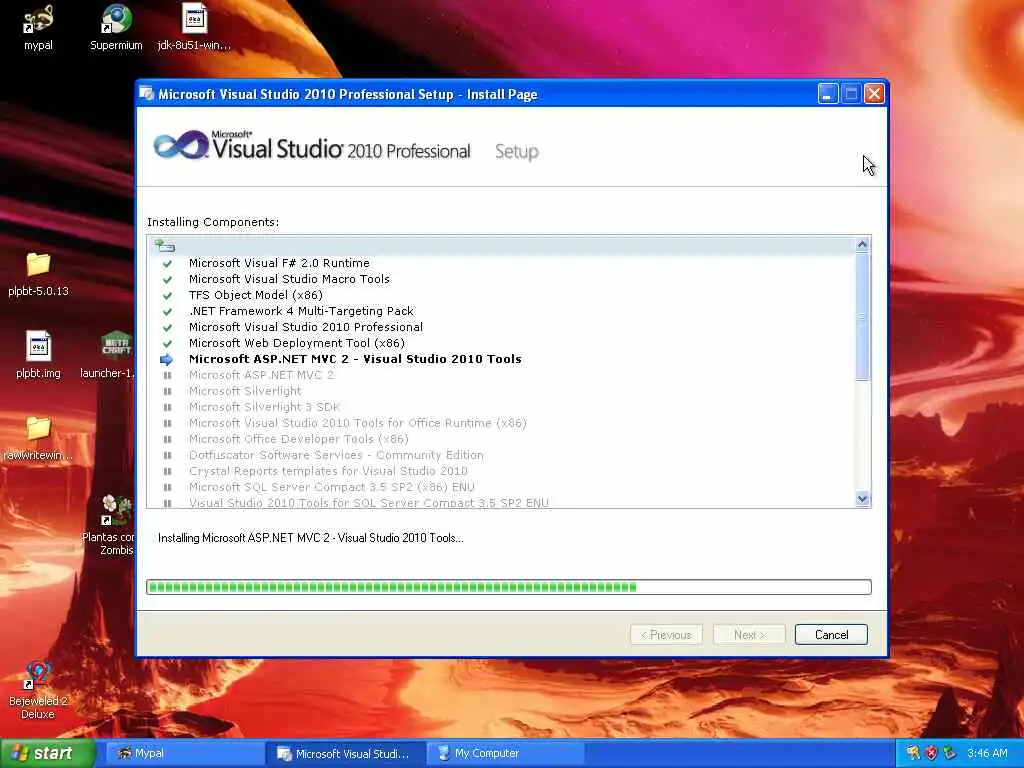Select '.NET Framework 4 Multi-Targeting Pack' text
This screenshot has height=768, width=1024.
coord(301,311)
